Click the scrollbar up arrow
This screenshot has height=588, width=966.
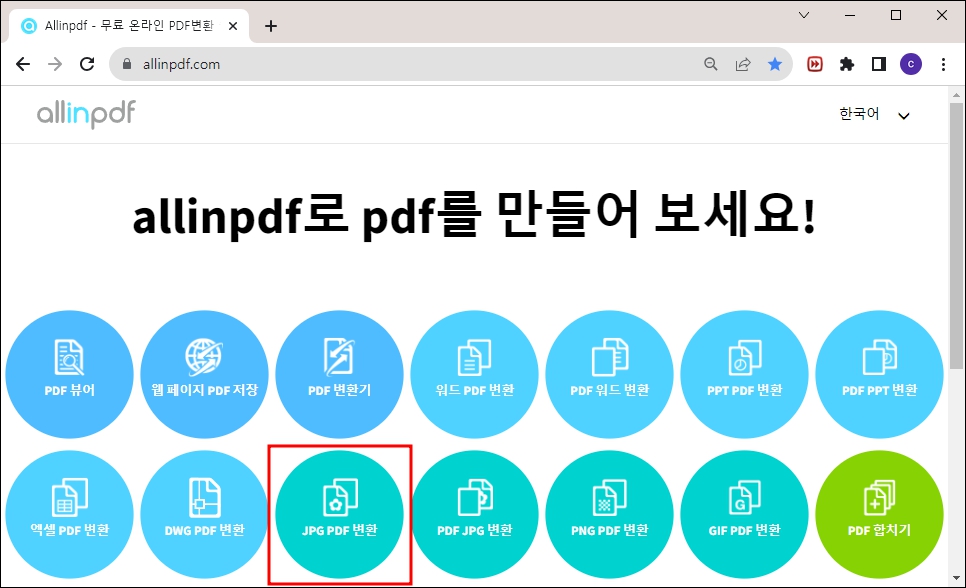click(956, 95)
